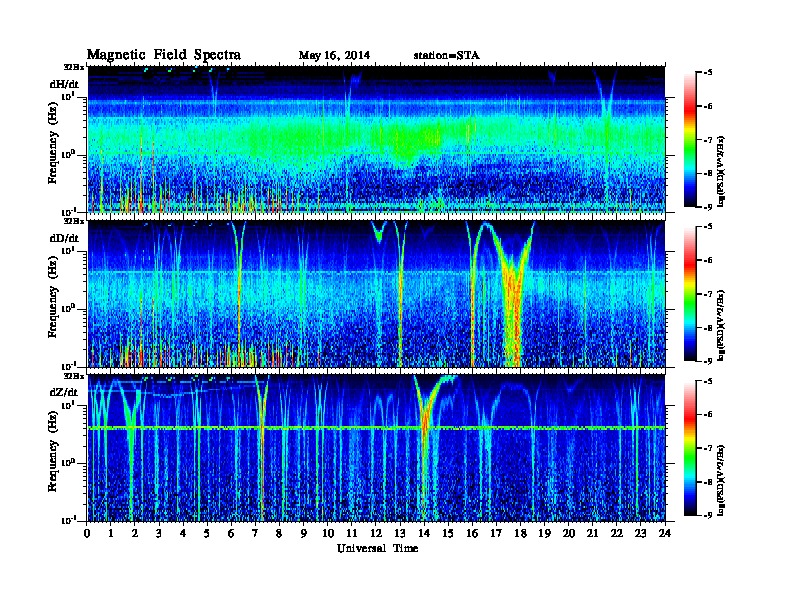The image size is (792, 612).
Task: Click the "9" tick on the Universal Time axis
Action: point(304,533)
